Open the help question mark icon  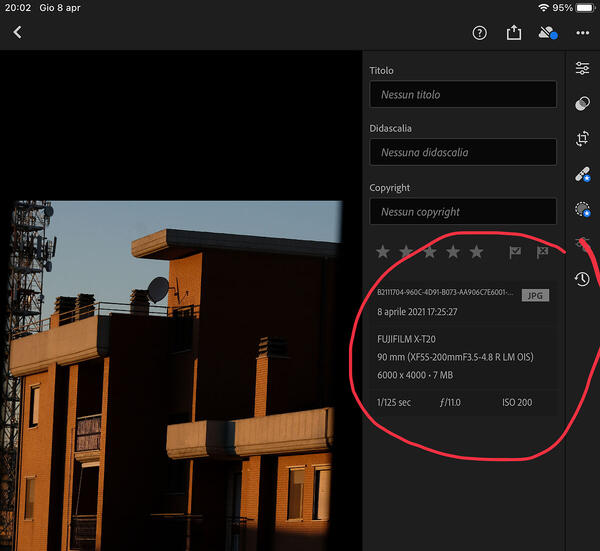click(x=479, y=33)
